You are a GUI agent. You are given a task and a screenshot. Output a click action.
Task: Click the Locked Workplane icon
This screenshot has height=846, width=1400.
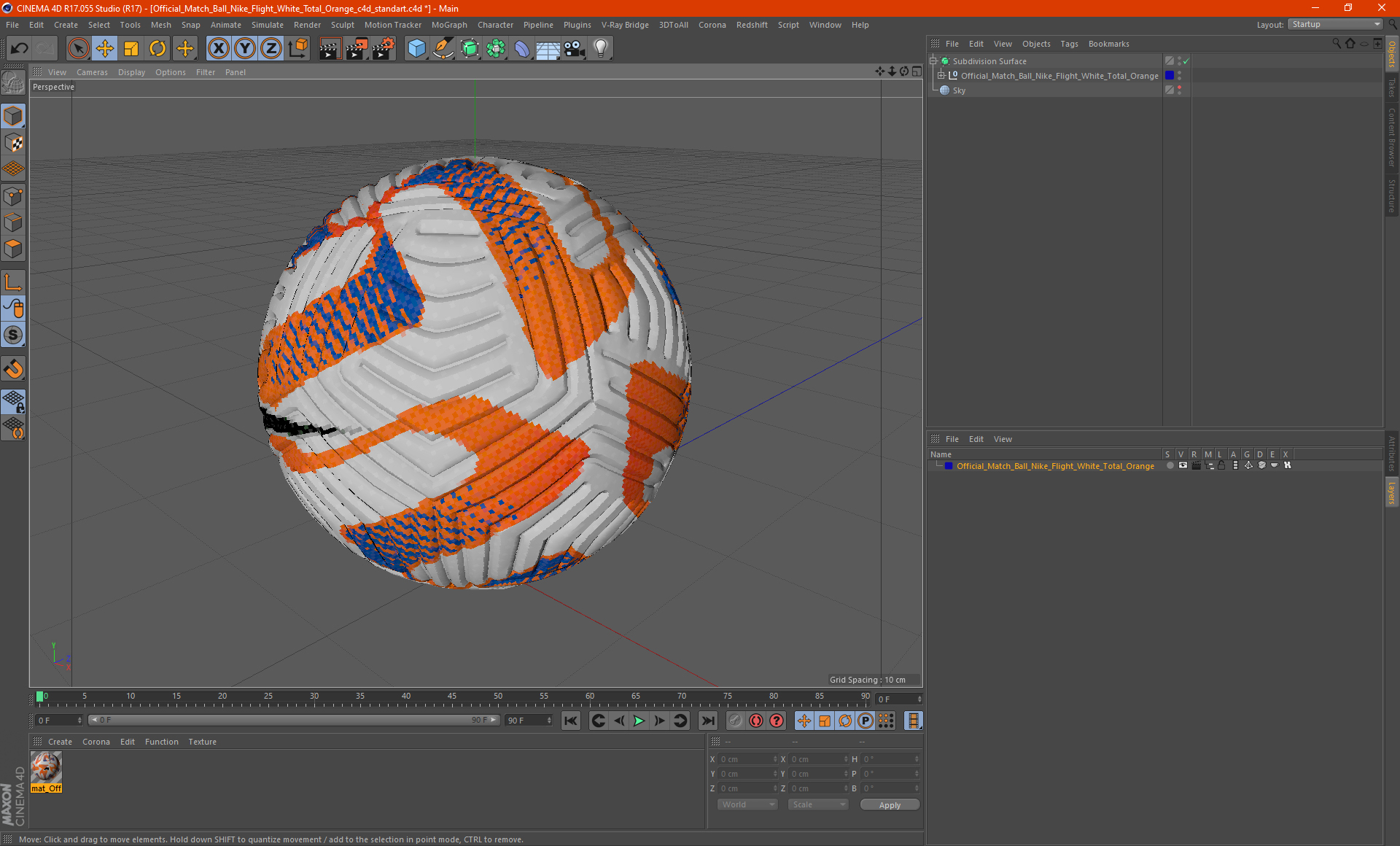[x=13, y=402]
